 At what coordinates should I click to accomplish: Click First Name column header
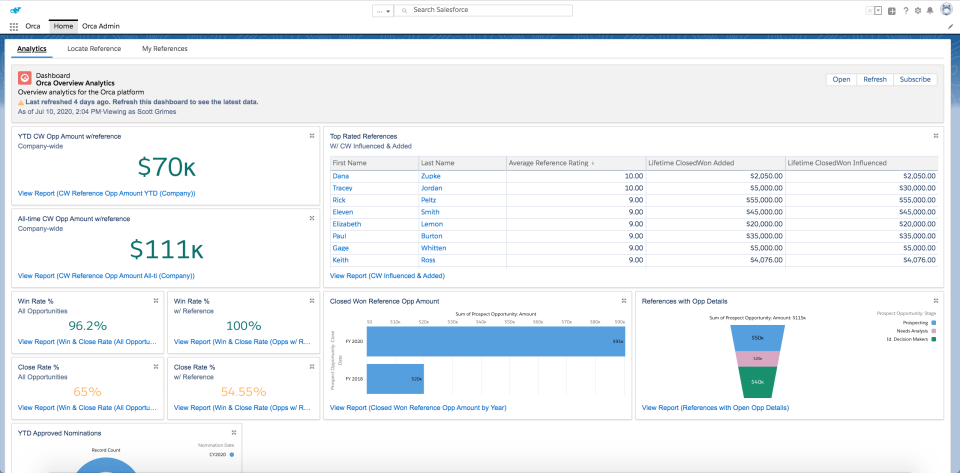click(374, 163)
